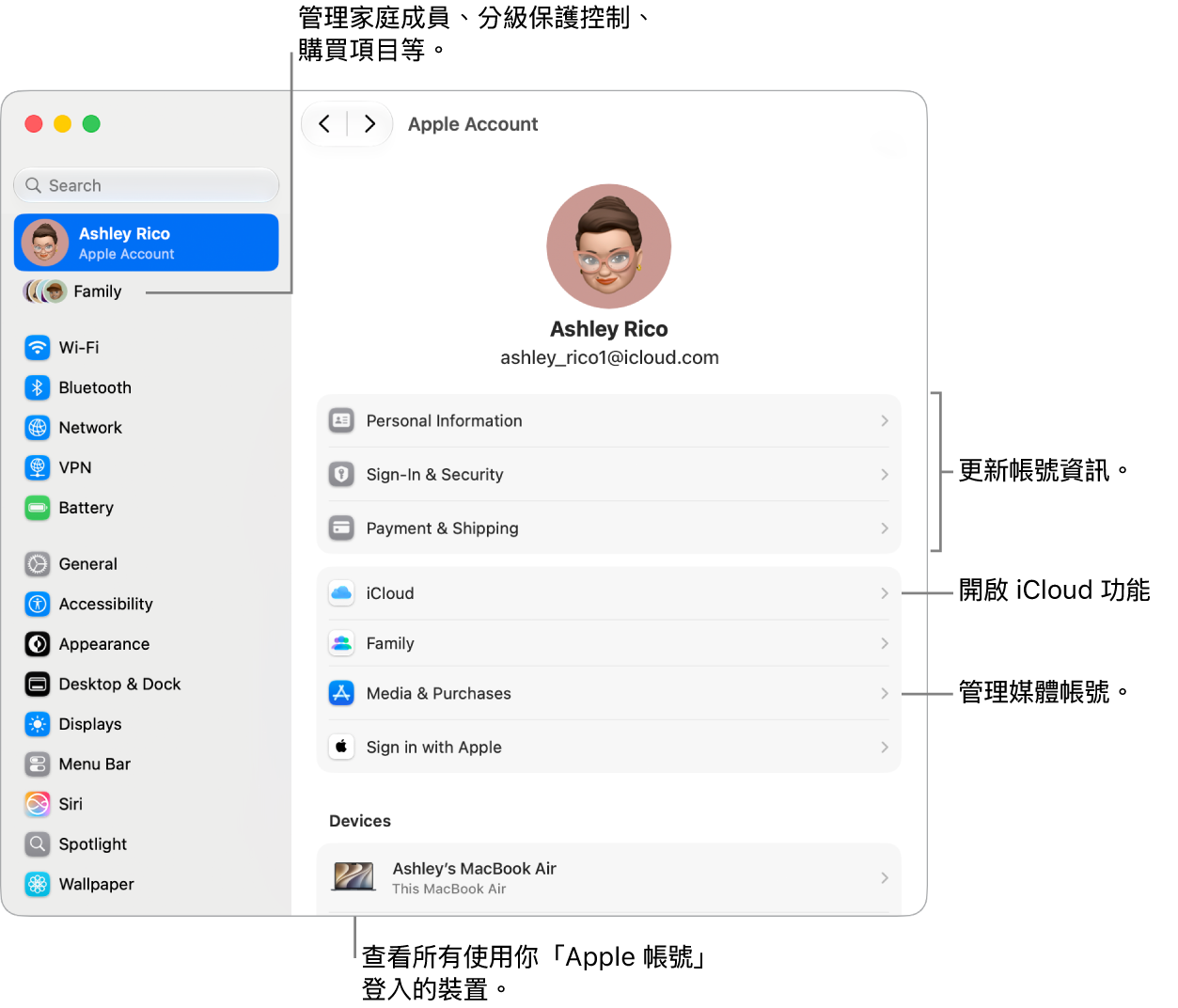Click the Displays sun icon
Viewport: 1178px width, 1008px height.
point(38,724)
